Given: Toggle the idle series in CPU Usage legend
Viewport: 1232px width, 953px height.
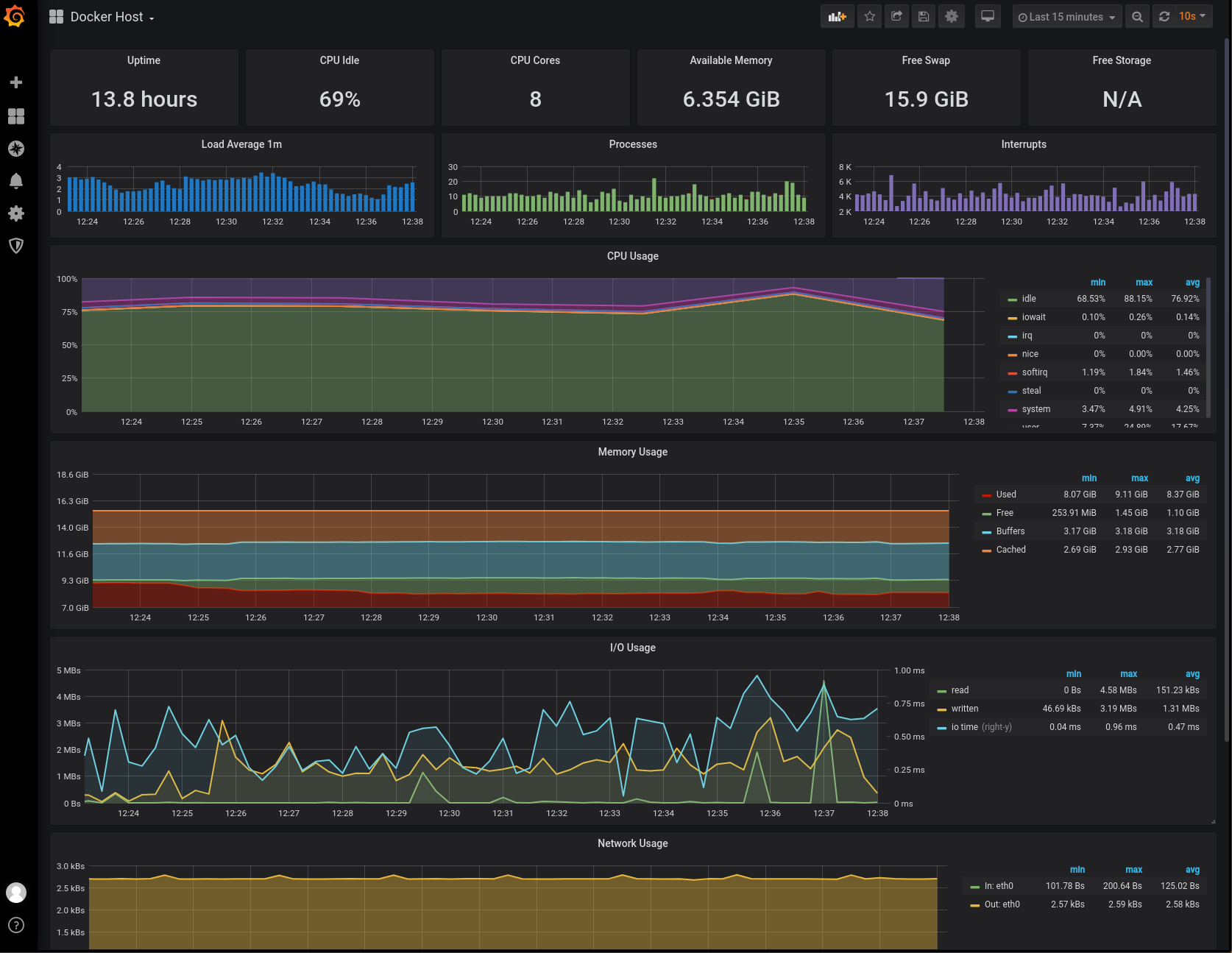Looking at the screenshot, I should (1029, 298).
